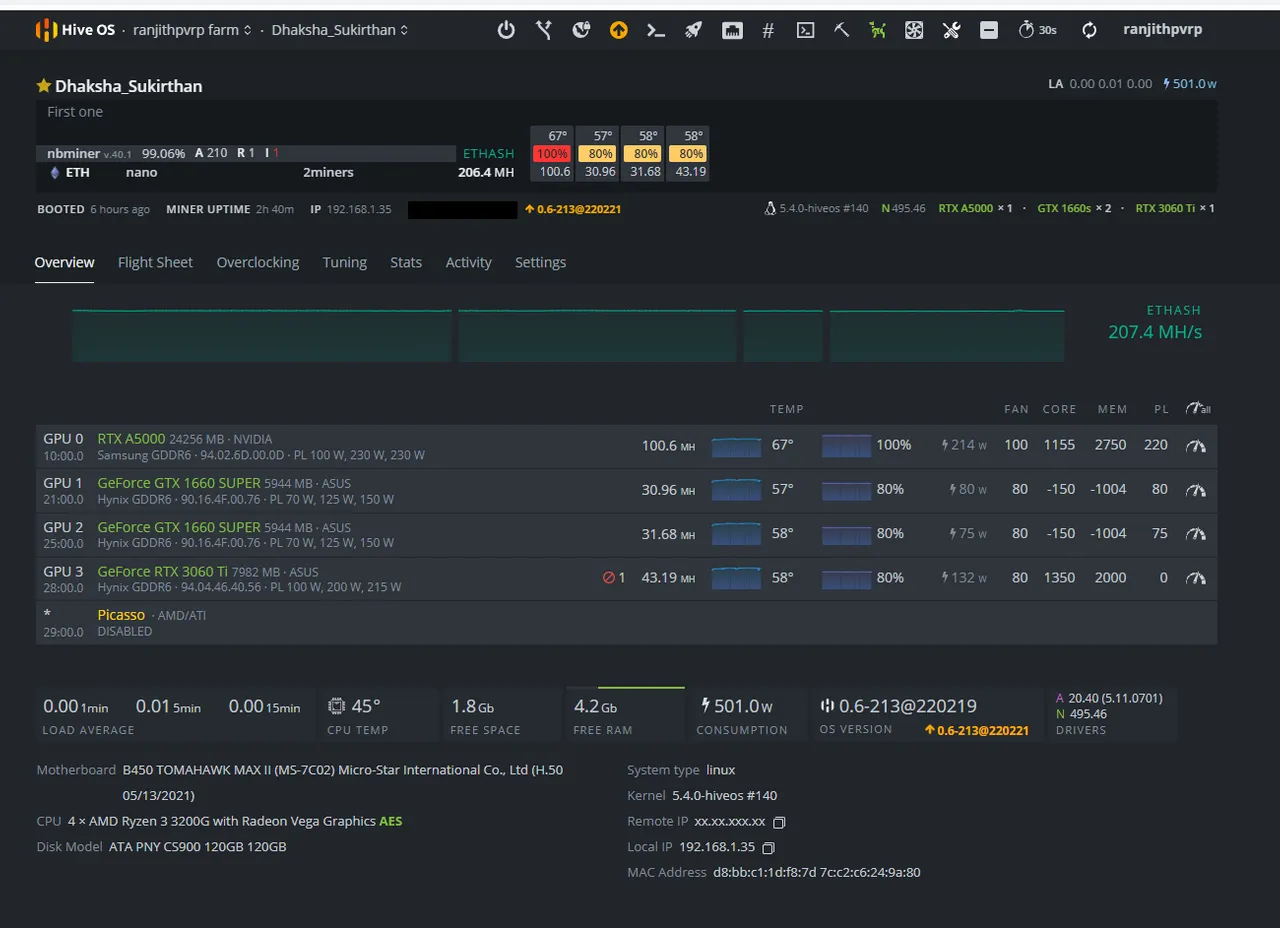This screenshot has height=928, width=1280.
Task: Copy the Remote IP via copy icon
Action: [x=780, y=822]
